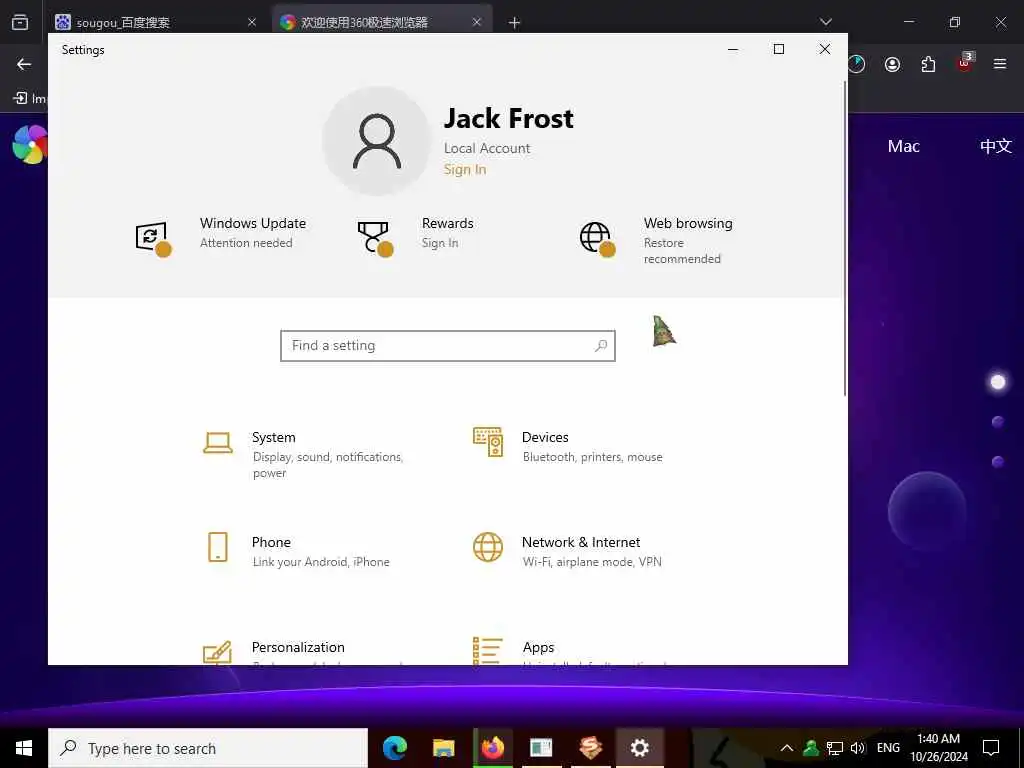Open the browser tab list dropdown arrow
Viewport: 1024px width, 768px height.
(x=825, y=22)
